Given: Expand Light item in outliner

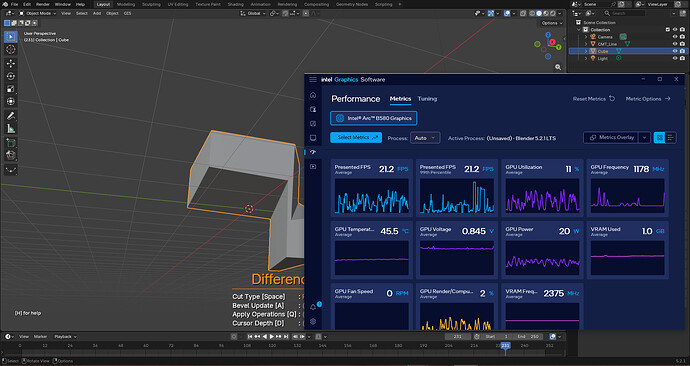Looking at the screenshot, I should point(586,58).
